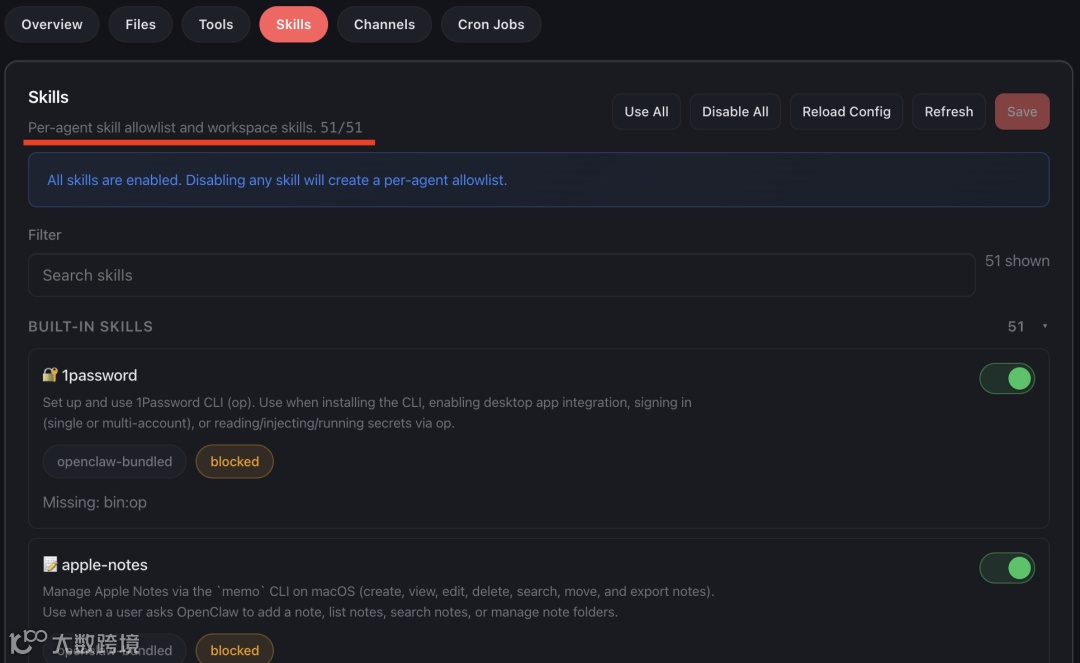Click the 1password lock icon
Viewport: 1080px width, 663px height.
[50, 375]
